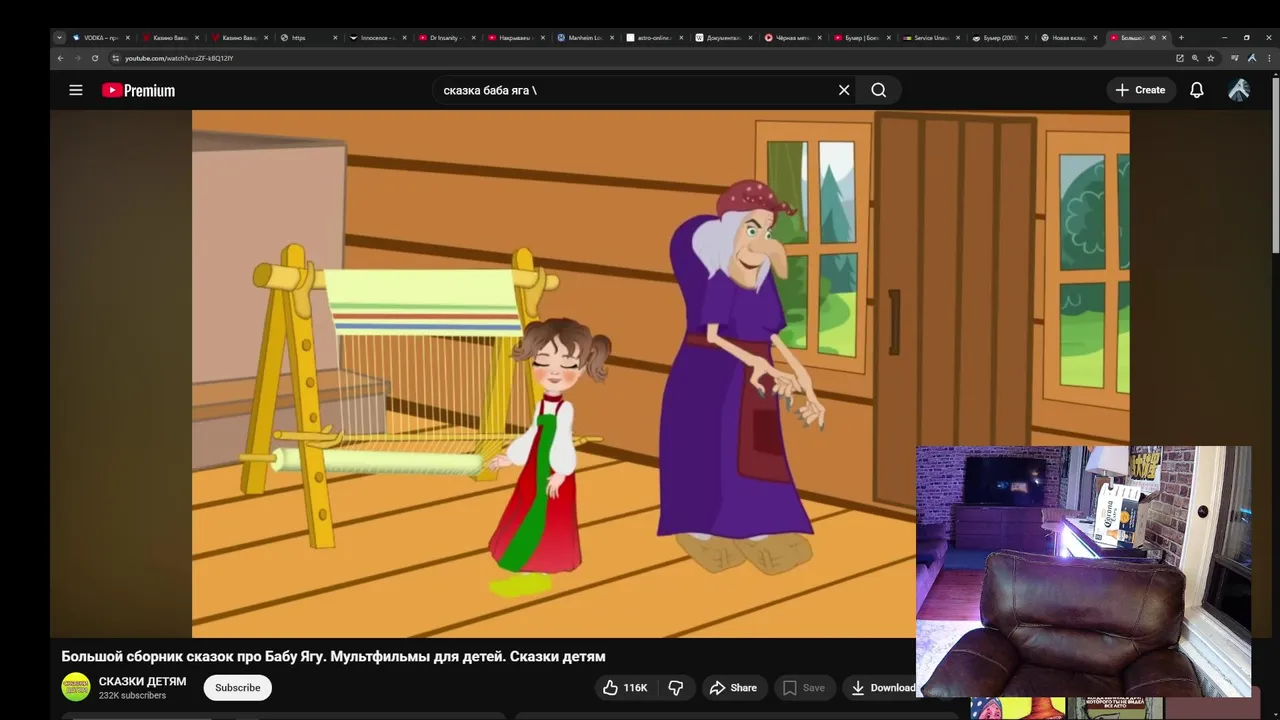Click the Baba Yaga video player
1280x720 pixels.
(x=660, y=373)
